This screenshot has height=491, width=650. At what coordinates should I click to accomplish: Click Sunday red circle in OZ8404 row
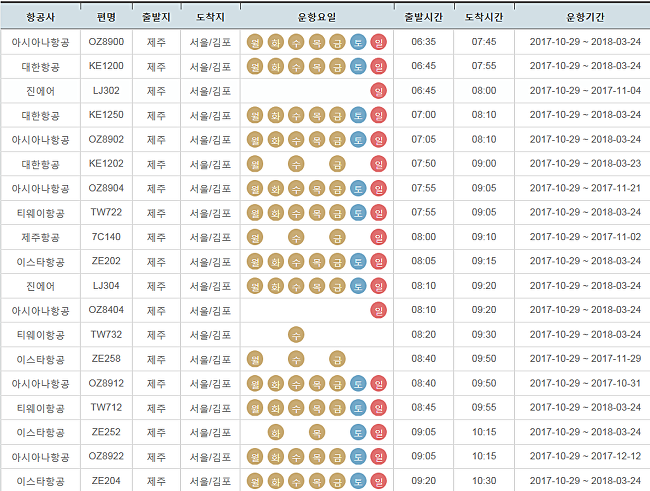[378, 310]
